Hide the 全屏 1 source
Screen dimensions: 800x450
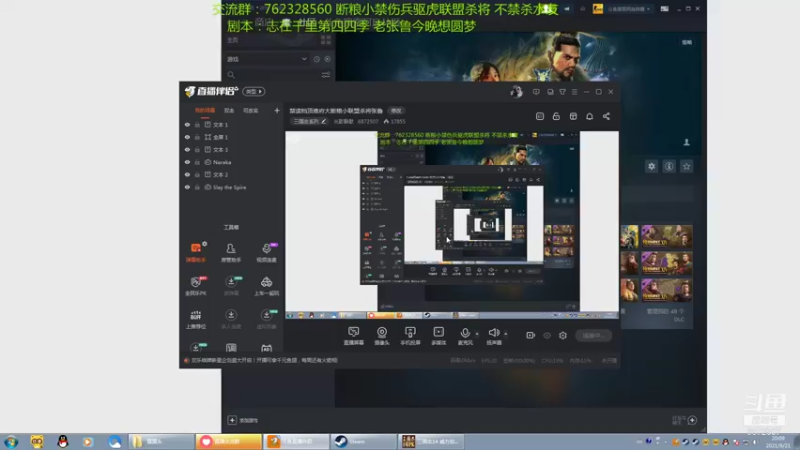[187, 137]
